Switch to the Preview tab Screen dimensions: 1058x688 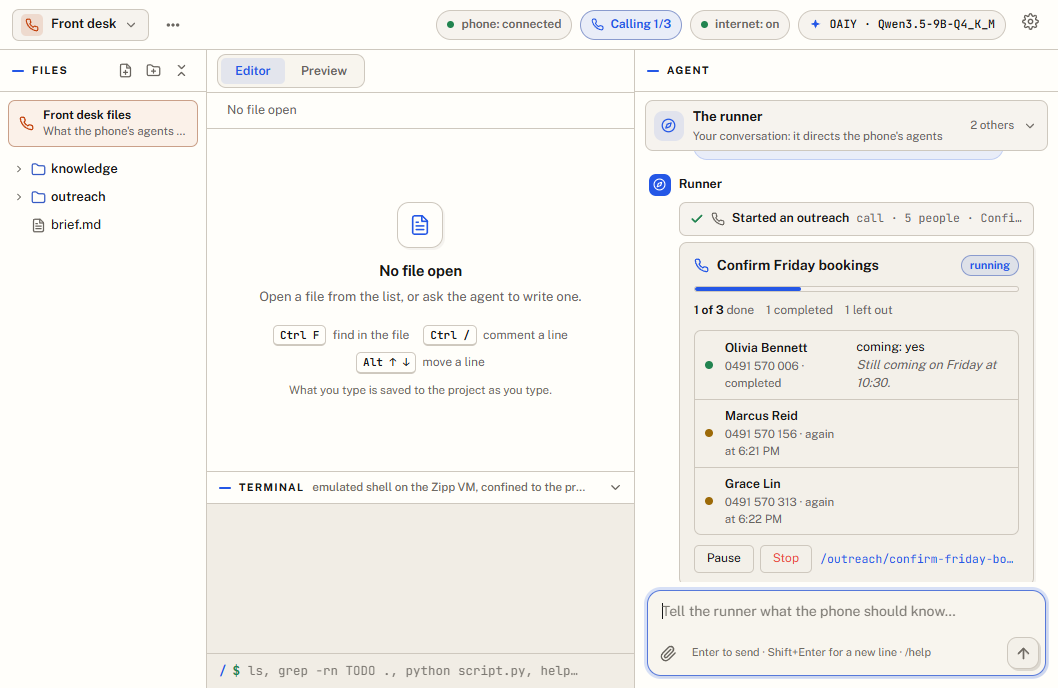pyautogui.click(x=324, y=71)
